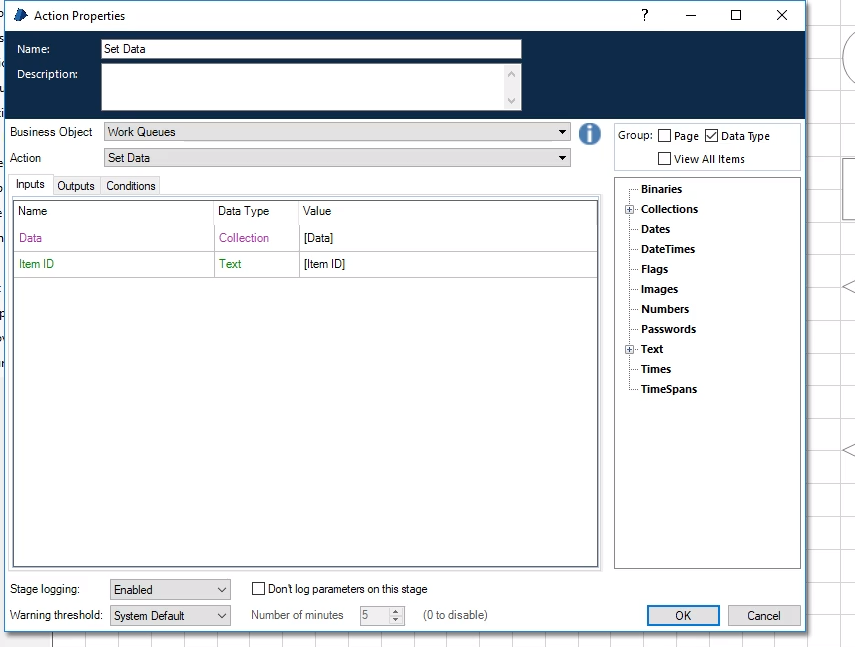Select the Numbers tree item

(x=665, y=309)
